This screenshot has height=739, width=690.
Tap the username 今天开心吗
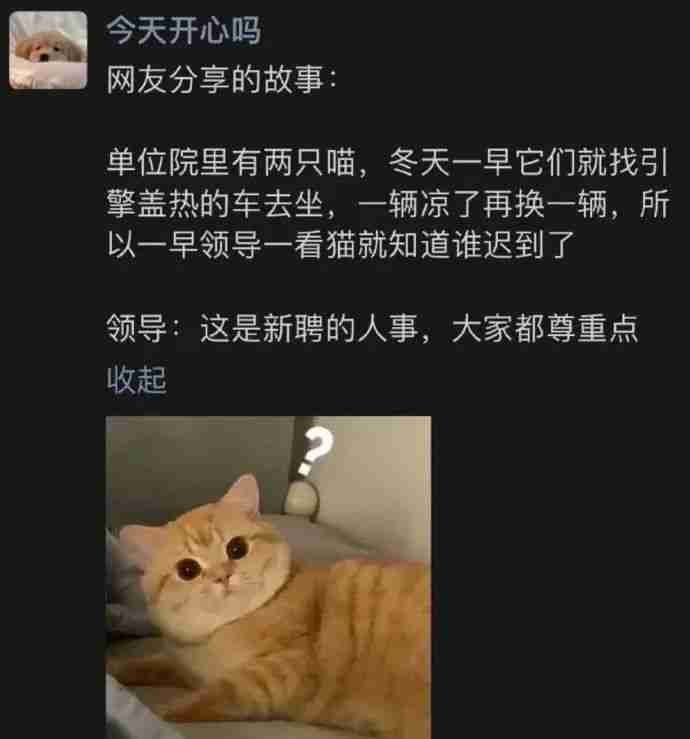(183, 30)
